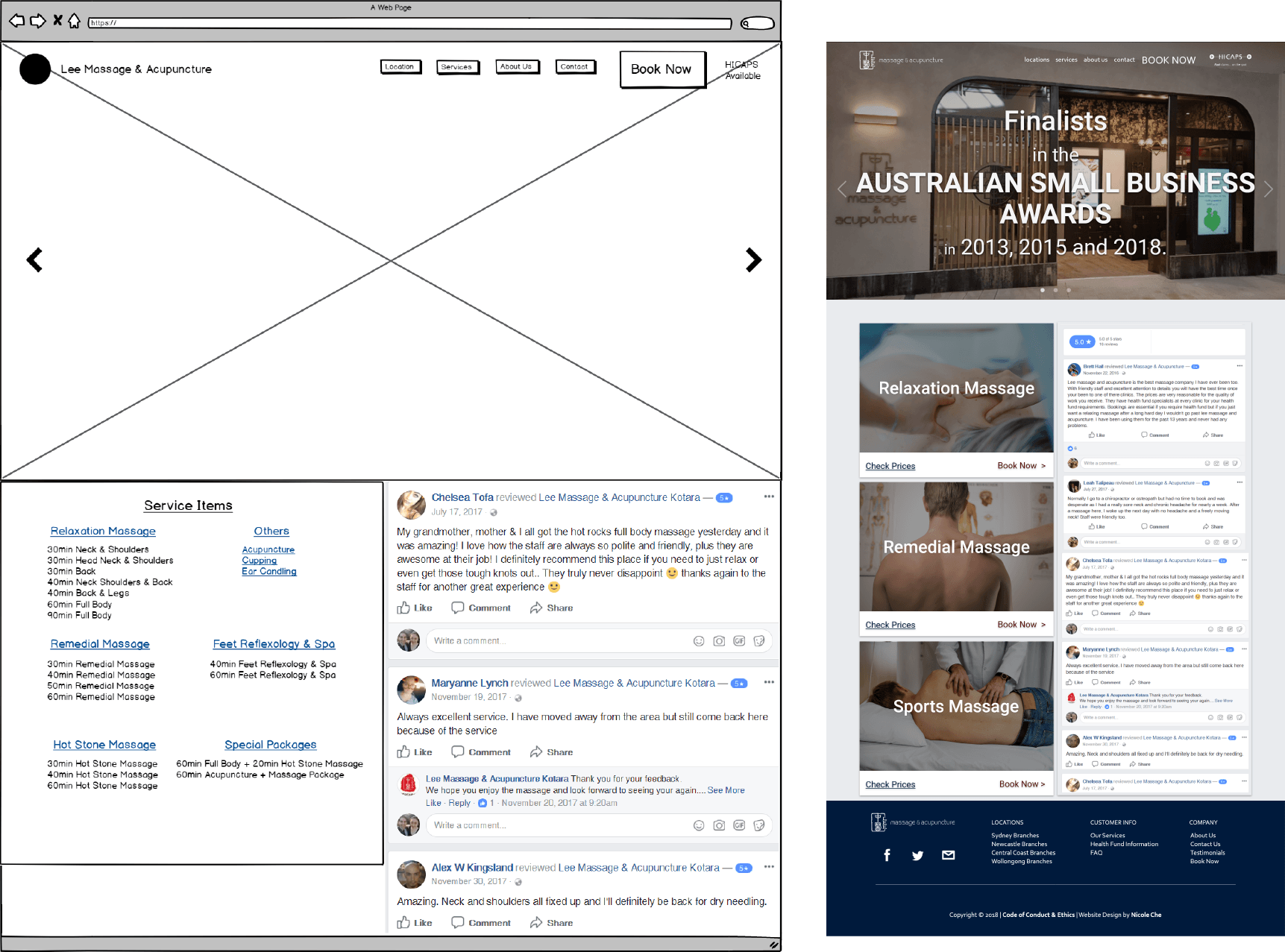Open three-dot menu on Alex W Kingsland review
The height and width of the screenshot is (952, 1285).
pyautogui.click(x=769, y=867)
